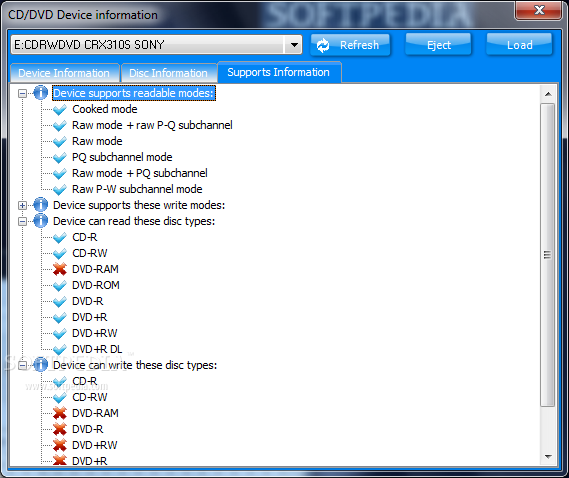Screen dimensions: 569x478
Task: Close the CD/DVD Device information window
Action: point(539,10)
